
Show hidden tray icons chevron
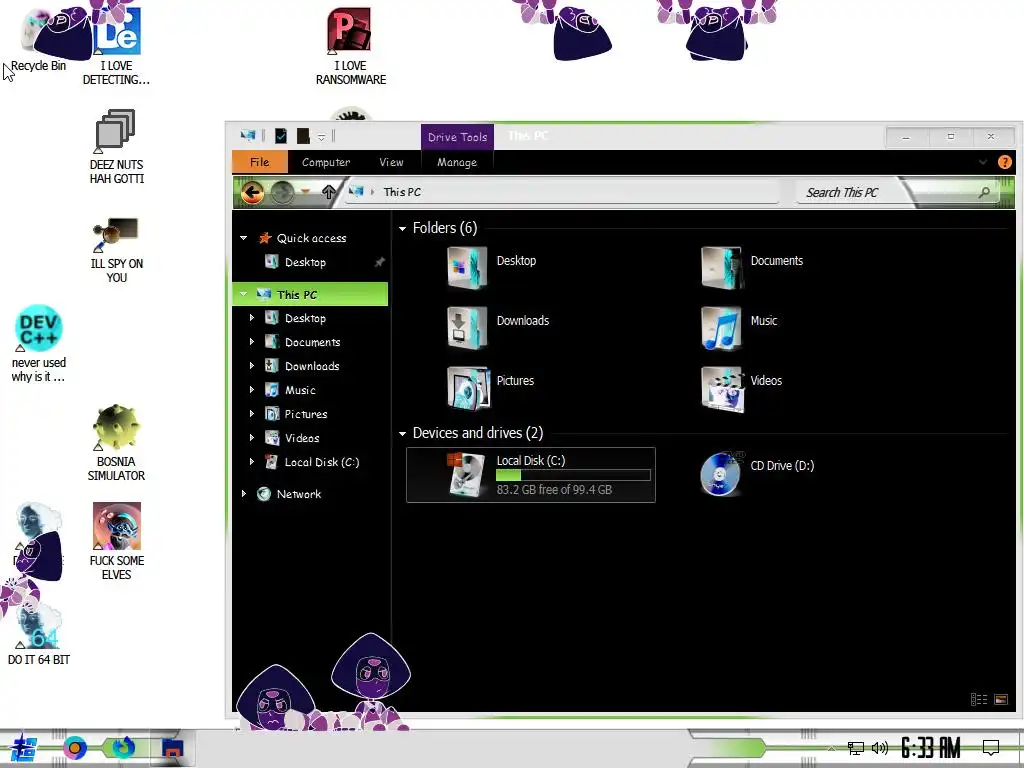(x=831, y=748)
